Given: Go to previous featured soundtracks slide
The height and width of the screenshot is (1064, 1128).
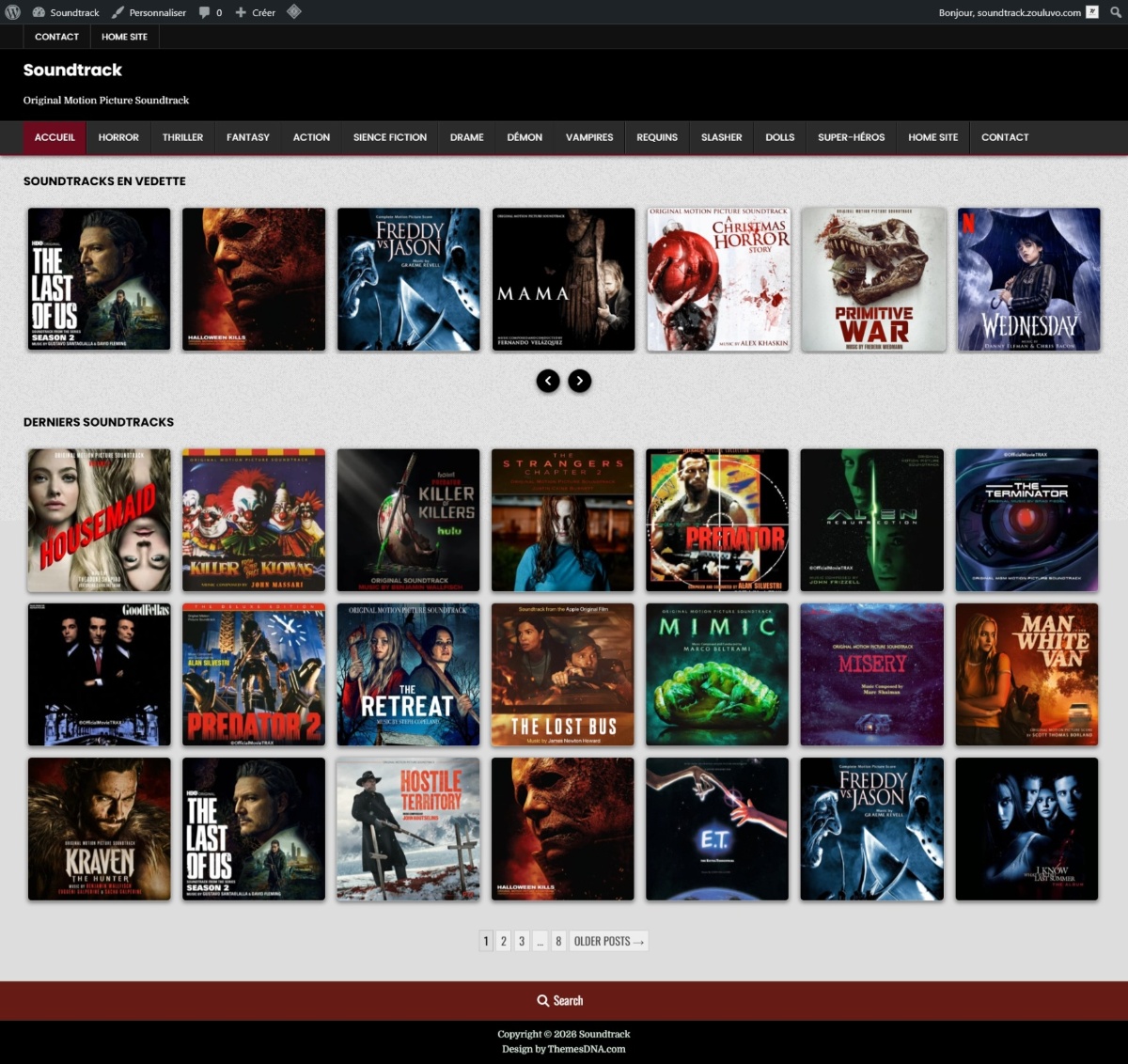Looking at the screenshot, I should [548, 381].
